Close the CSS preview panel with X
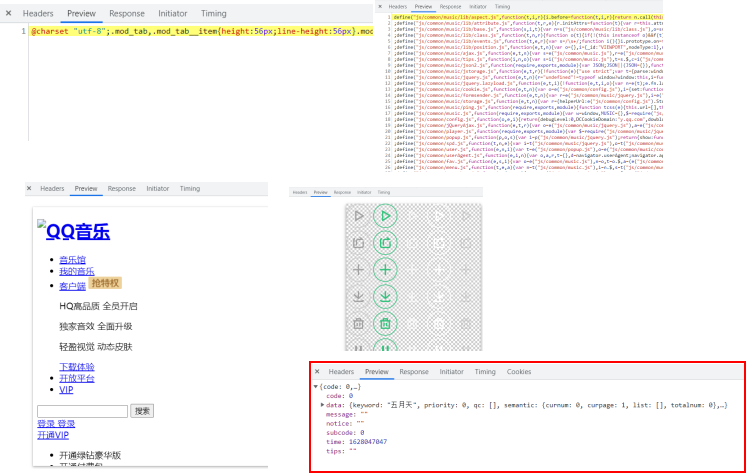Screen dimensions: 746x473 point(9,13)
